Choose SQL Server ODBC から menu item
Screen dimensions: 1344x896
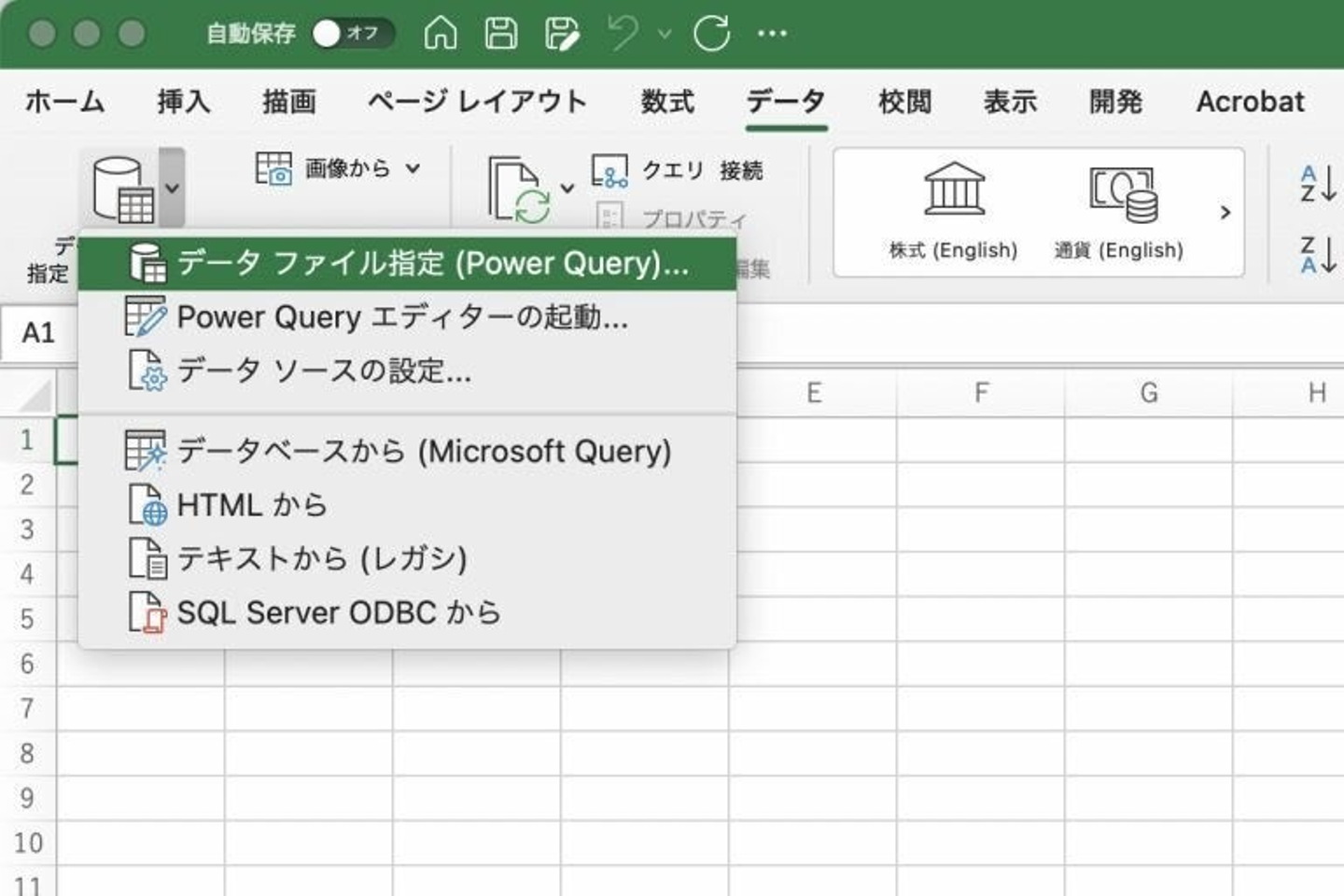pos(408,612)
